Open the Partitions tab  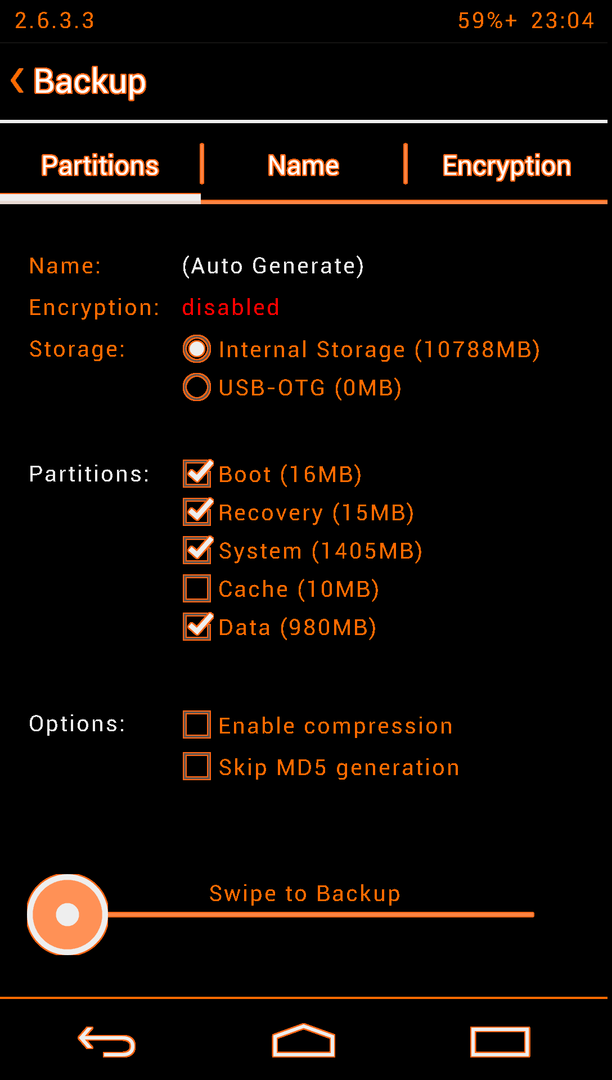(100, 166)
